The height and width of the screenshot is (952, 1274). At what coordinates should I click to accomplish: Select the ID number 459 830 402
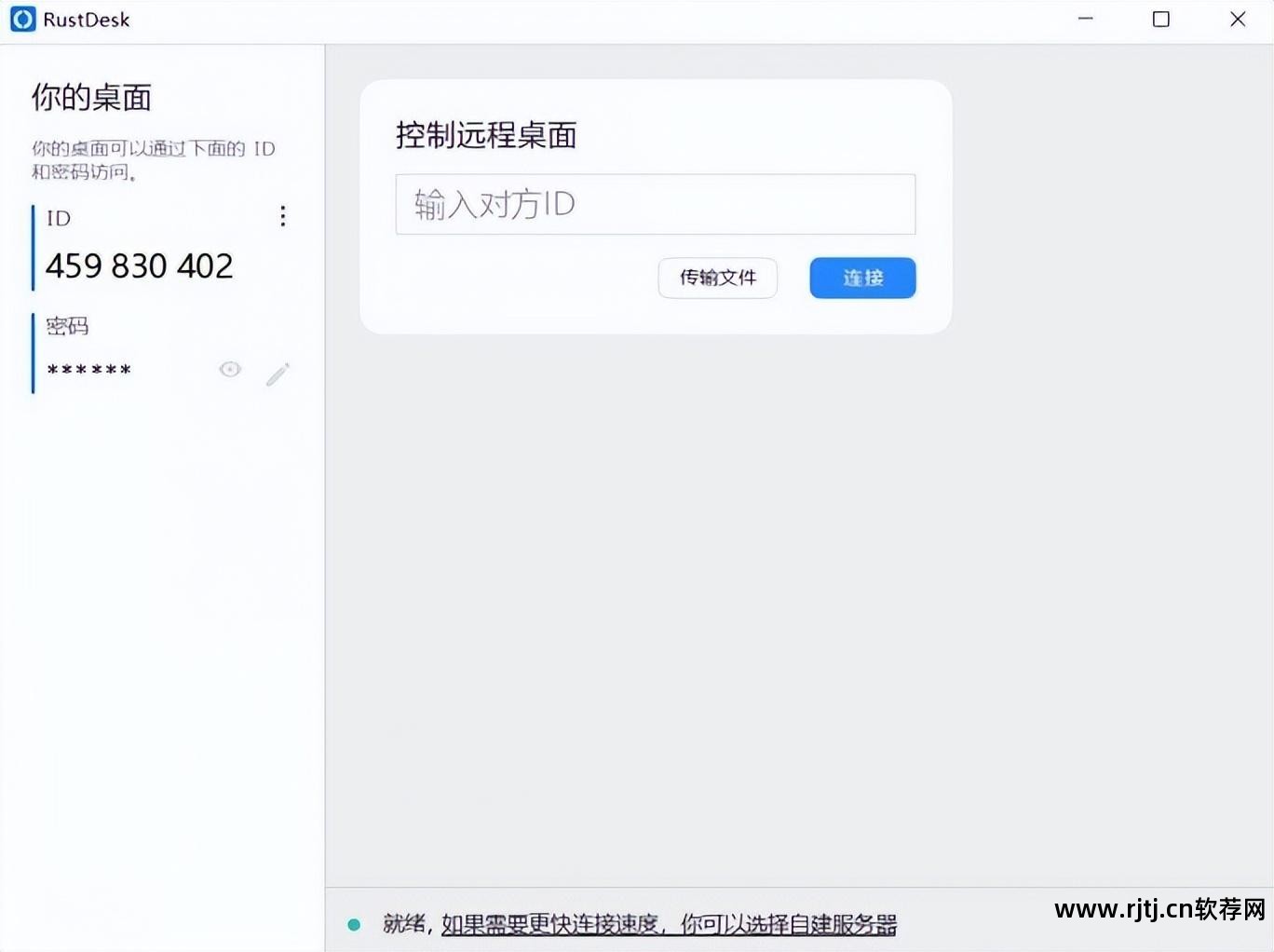[x=140, y=266]
